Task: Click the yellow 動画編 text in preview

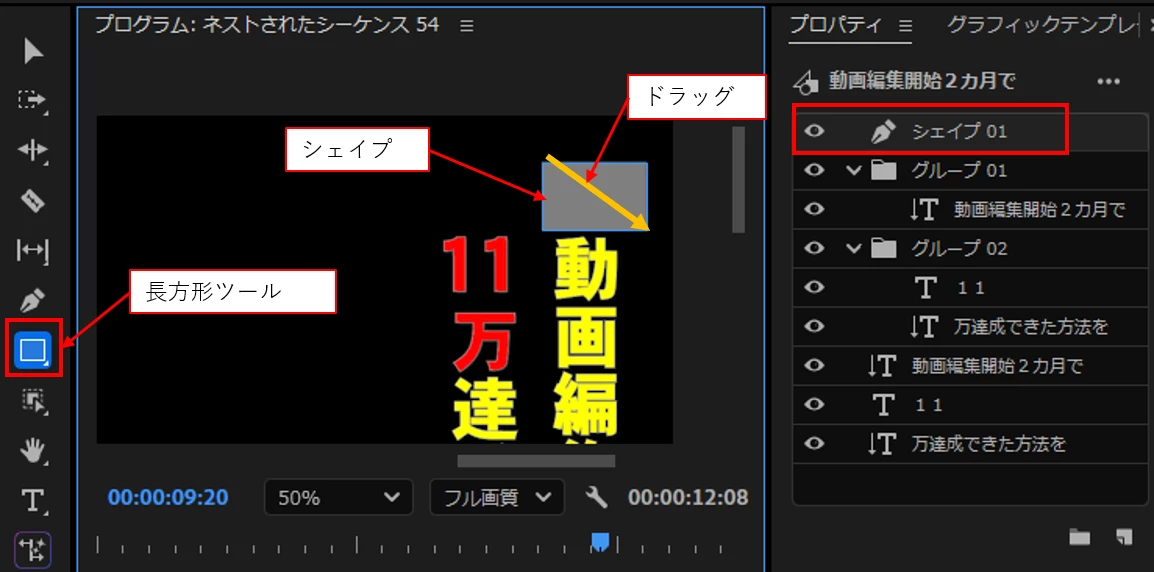Action: point(586,339)
